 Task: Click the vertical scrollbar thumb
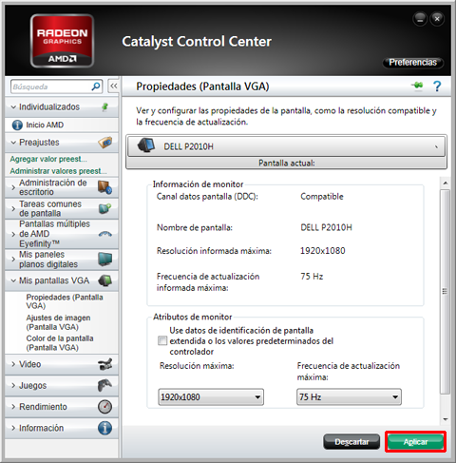pos(444,291)
